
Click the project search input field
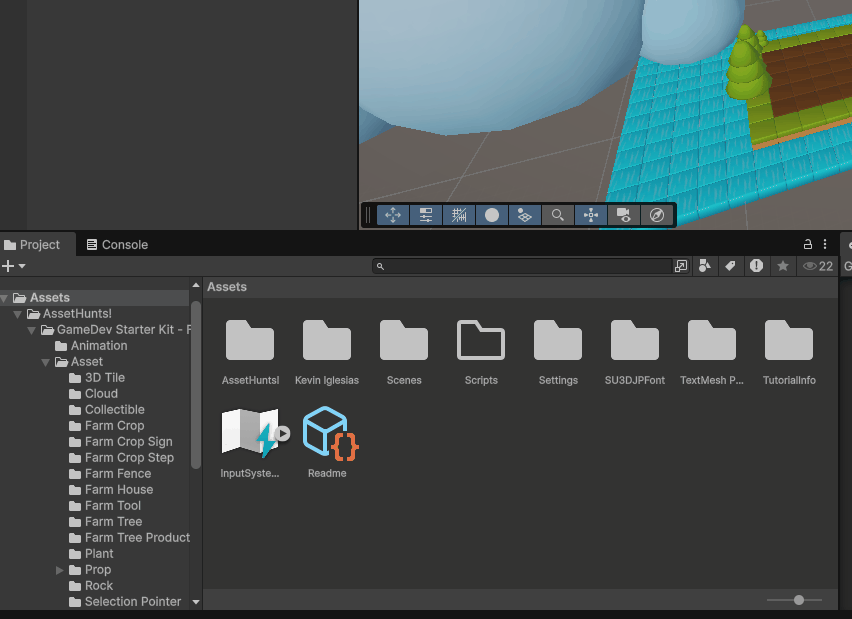pyautogui.click(x=525, y=266)
